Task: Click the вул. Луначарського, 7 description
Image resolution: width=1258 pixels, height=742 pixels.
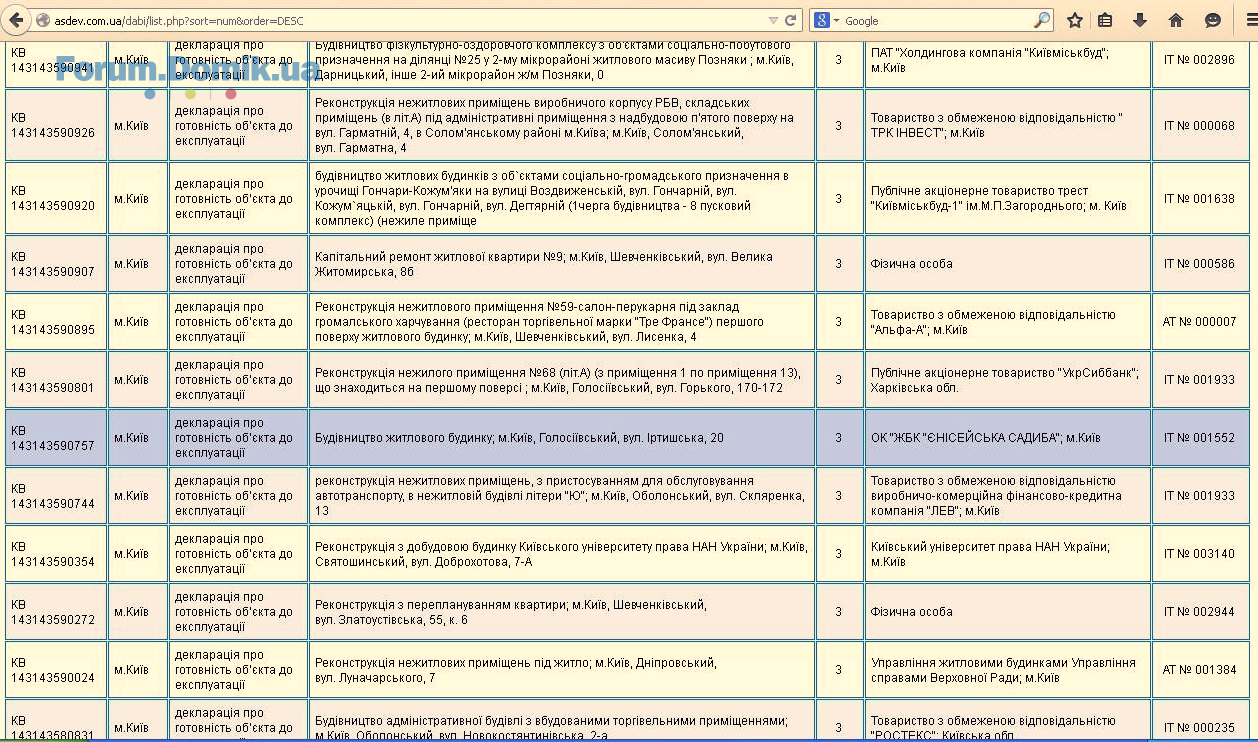Action: click(562, 670)
